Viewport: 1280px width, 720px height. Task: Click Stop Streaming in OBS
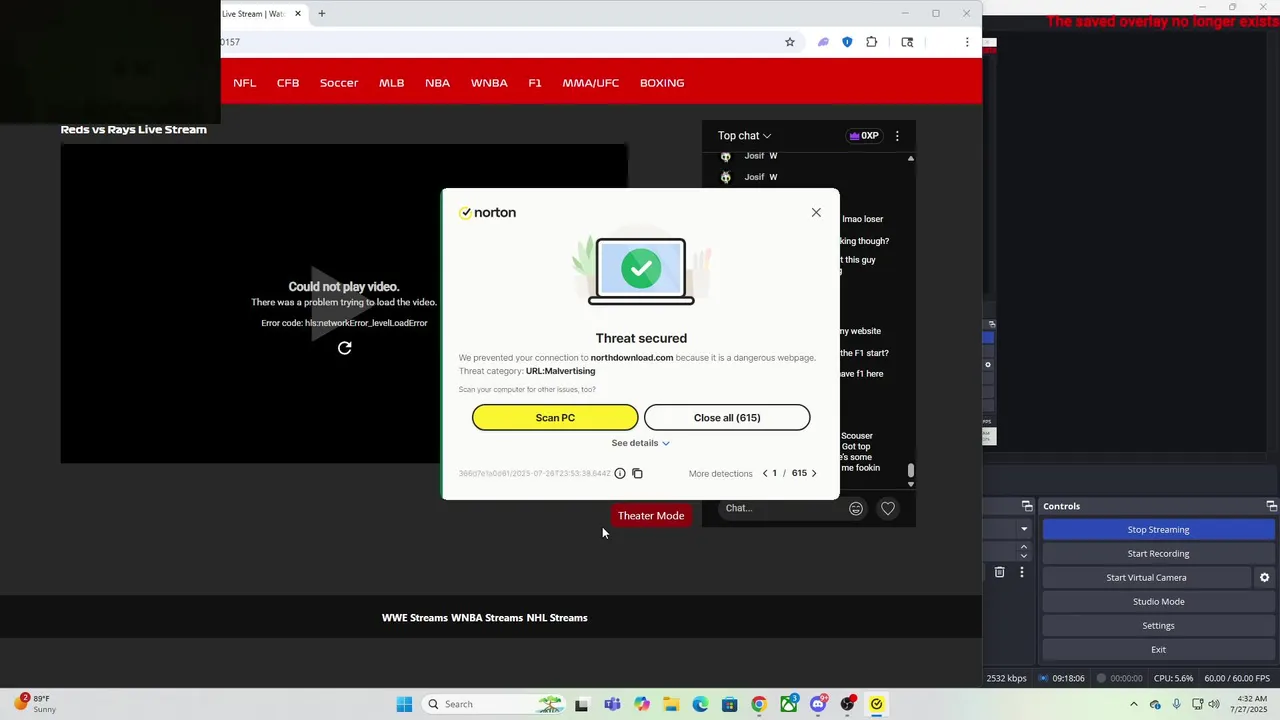(x=1159, y=530)
